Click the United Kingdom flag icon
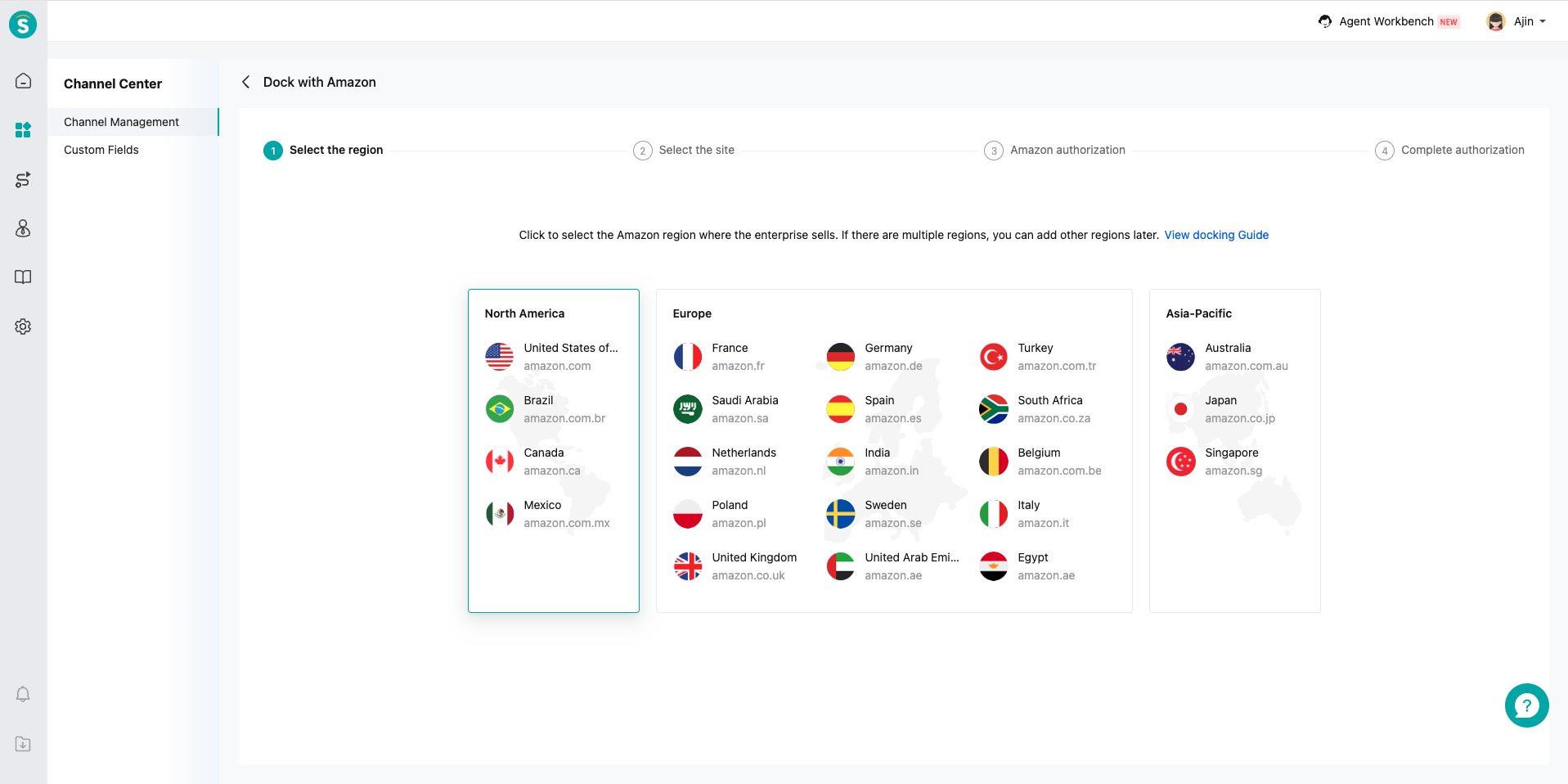 [688, 566]
